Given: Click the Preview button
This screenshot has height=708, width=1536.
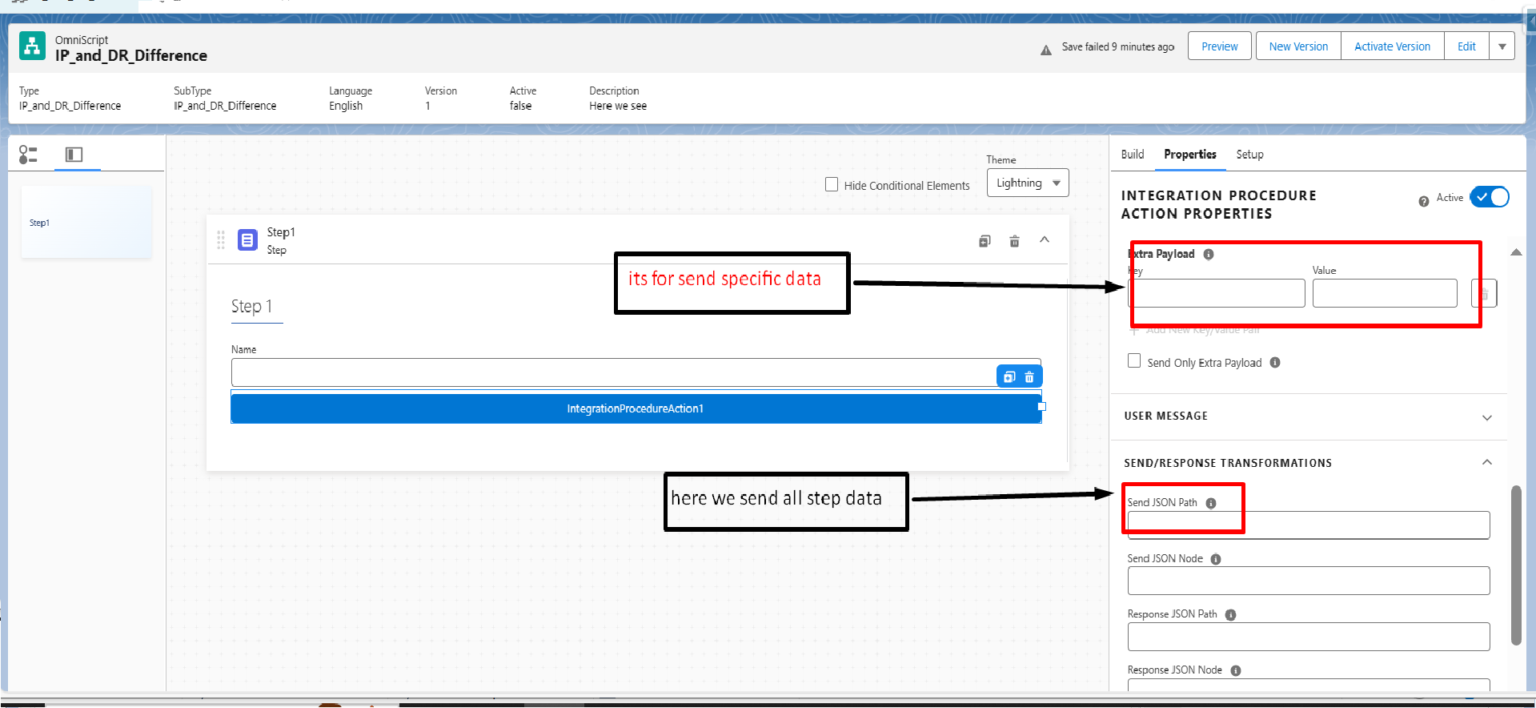Looking at the screenshot, I should (1219, 46).
